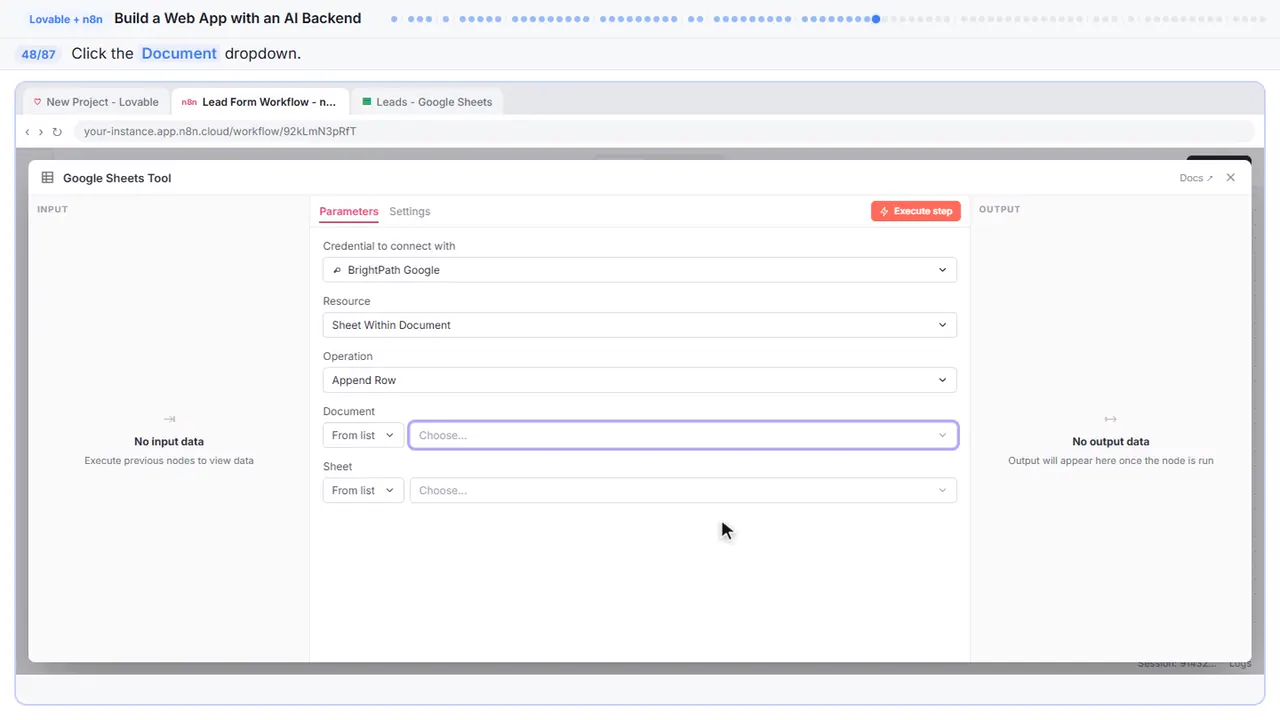1280x720 pixels.
Task: Open the Sheet Choose... dropdown
Action: point(683,490)
